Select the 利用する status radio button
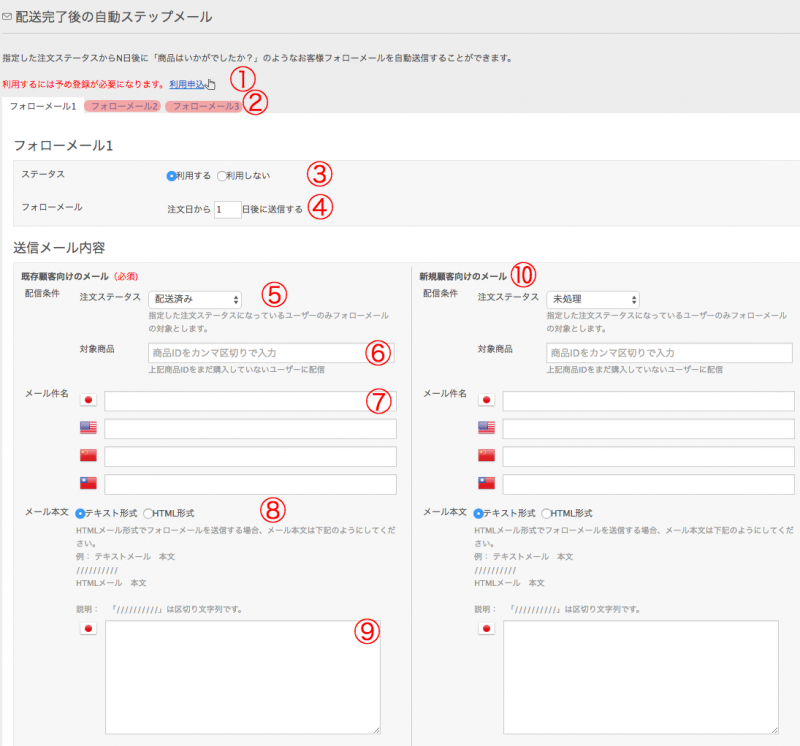The height and width of the screenshot is (746, 800). pyautogui.click(x=171, y=175)
